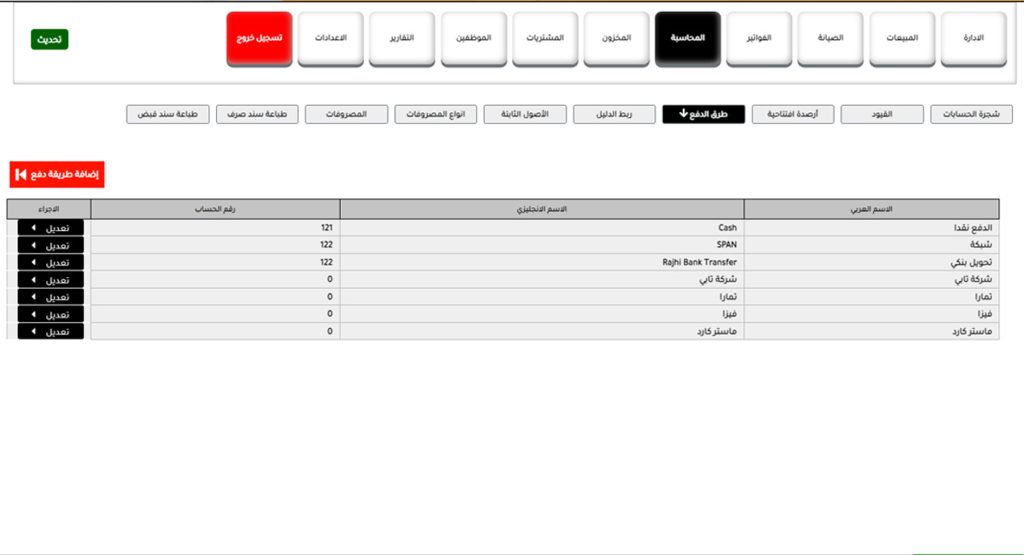Screen dimensions: 1024x555
Task: Switch to the المبيعات module tab
Action: (x=902, y=39)
